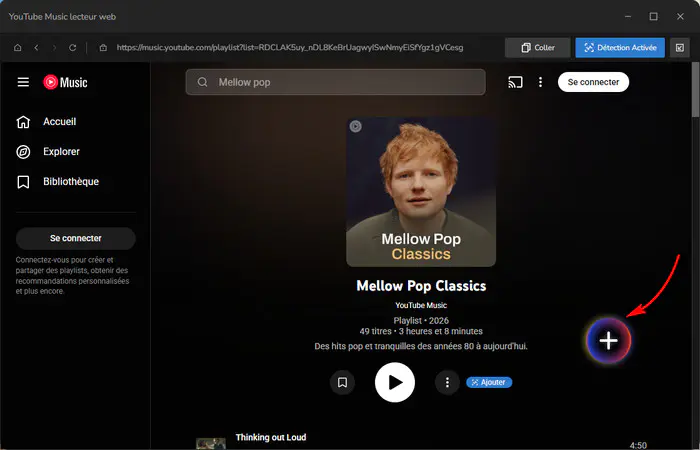Click the sidebar Se connecter button
Image resolution: width=700 pixels, height=450 pixels.
pos(75,238)
